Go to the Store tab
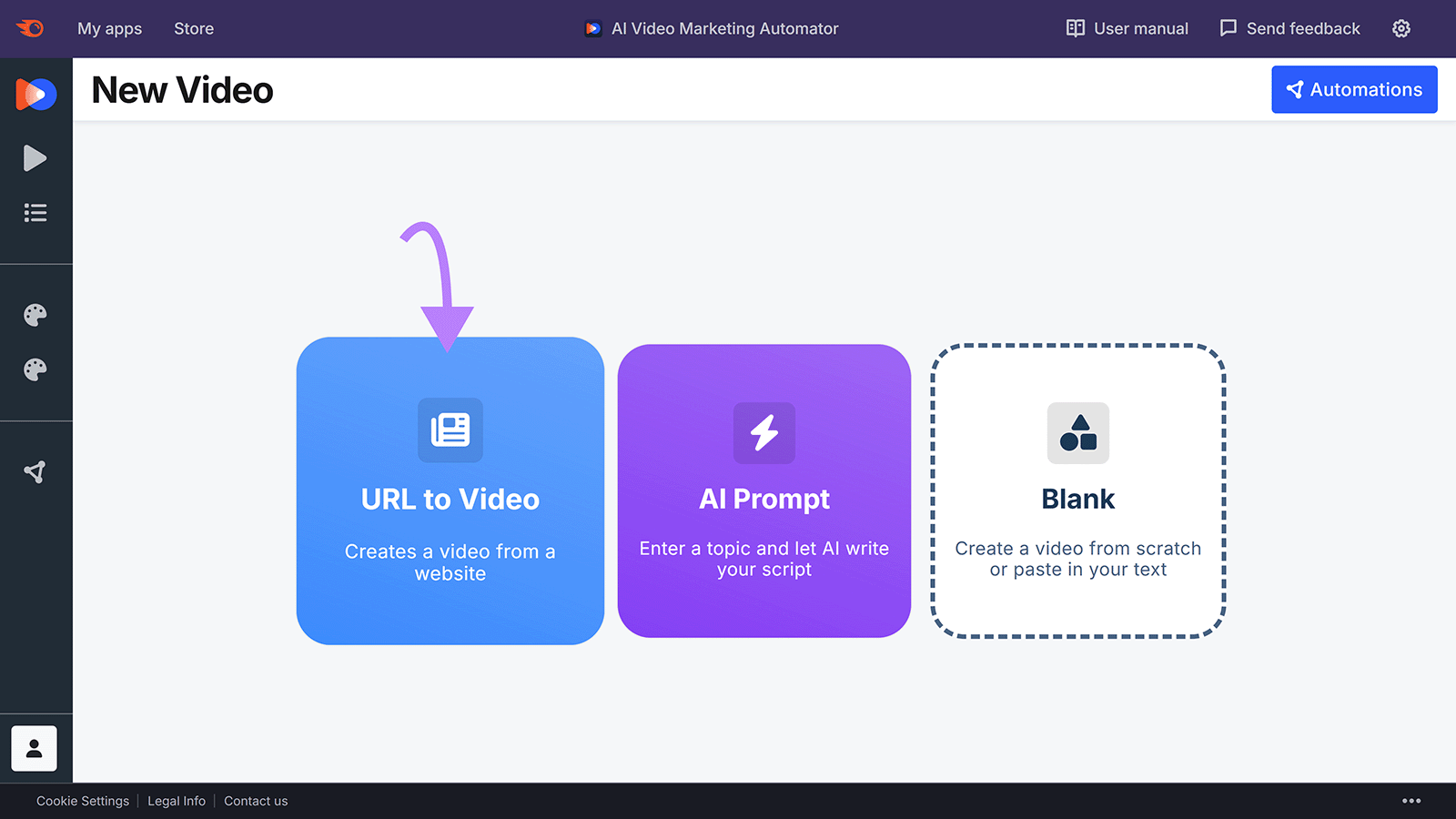Screen dimensions: 1456x819 tap(193, 28)
